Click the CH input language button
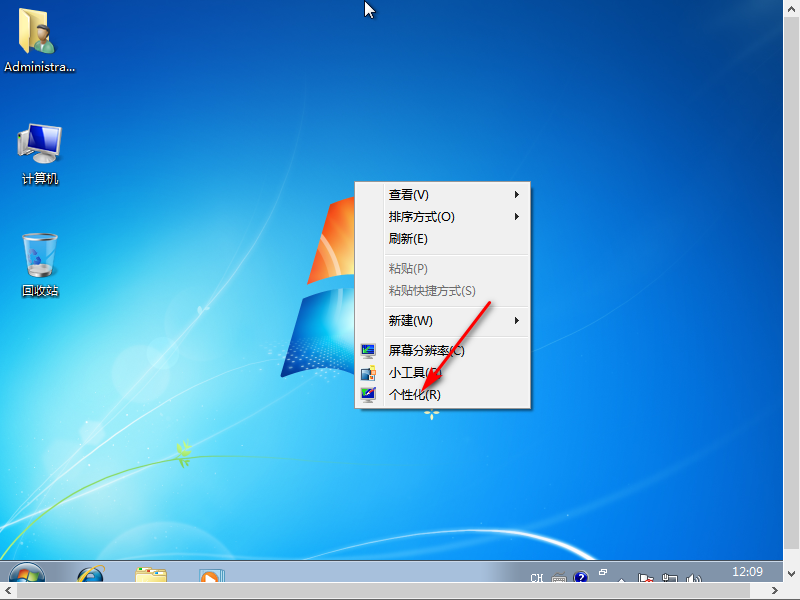 coord(537,578)
